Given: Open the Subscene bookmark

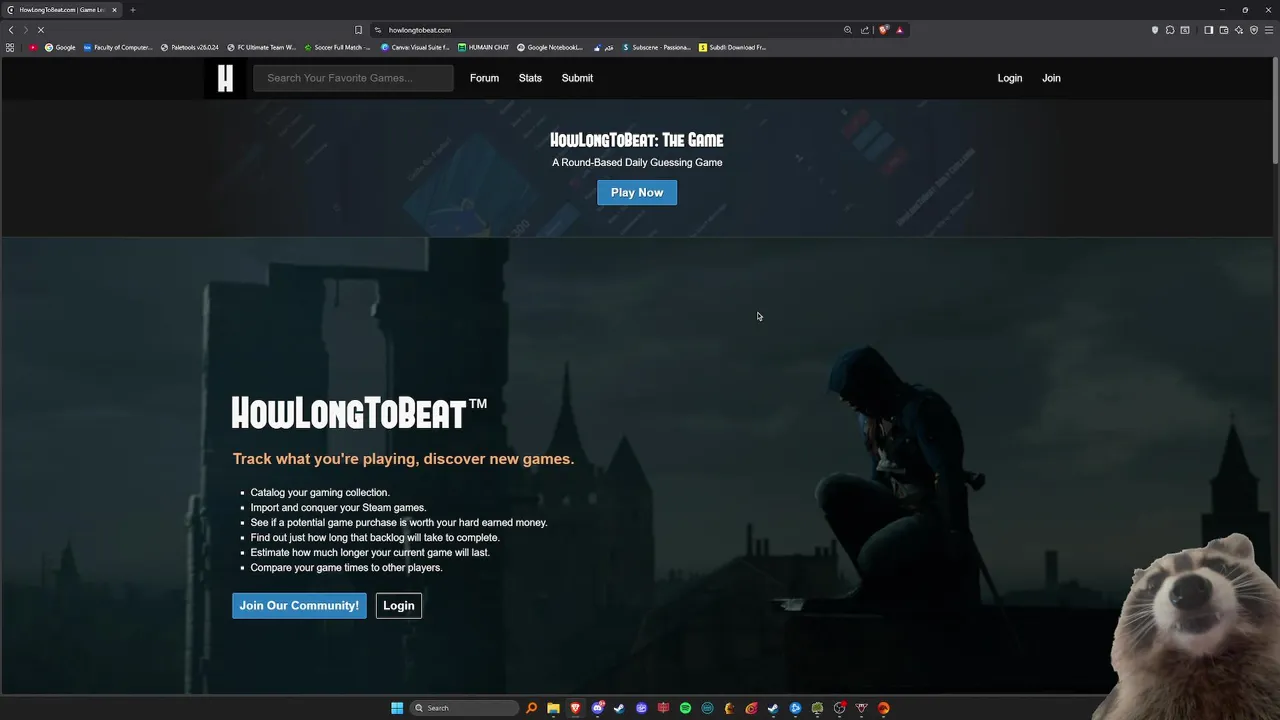Looking at the screenshot, I should 656,47.
